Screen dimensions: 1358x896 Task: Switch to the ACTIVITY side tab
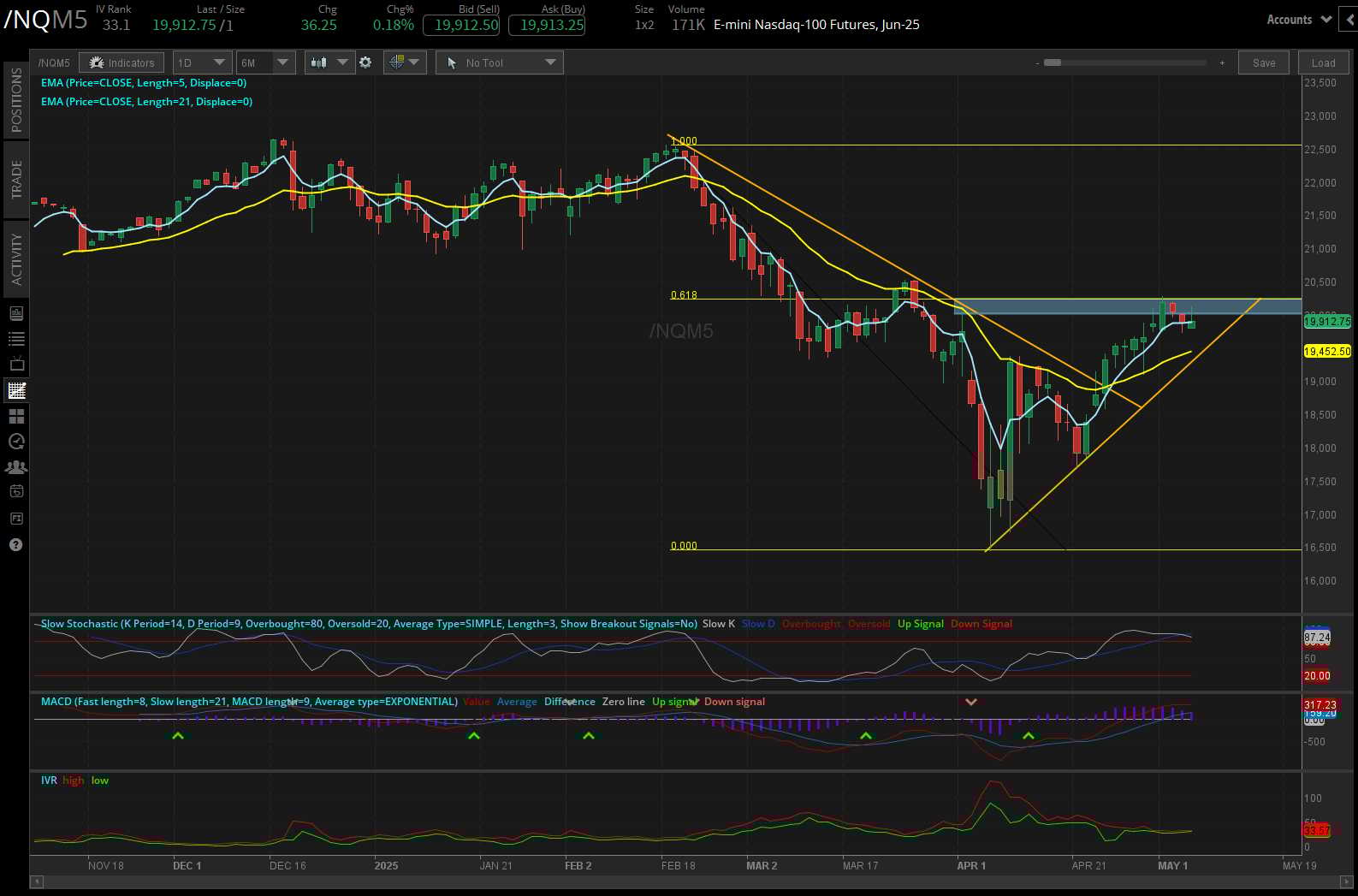tap(16, 258)
